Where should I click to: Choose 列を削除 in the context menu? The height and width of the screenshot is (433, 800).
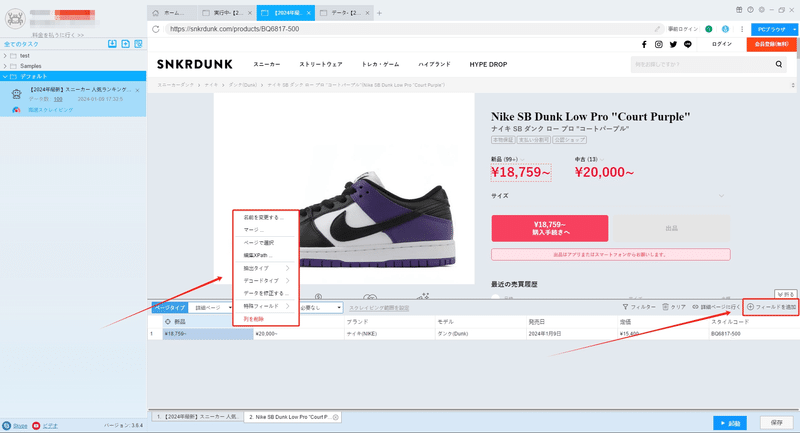tap(254, 319)
